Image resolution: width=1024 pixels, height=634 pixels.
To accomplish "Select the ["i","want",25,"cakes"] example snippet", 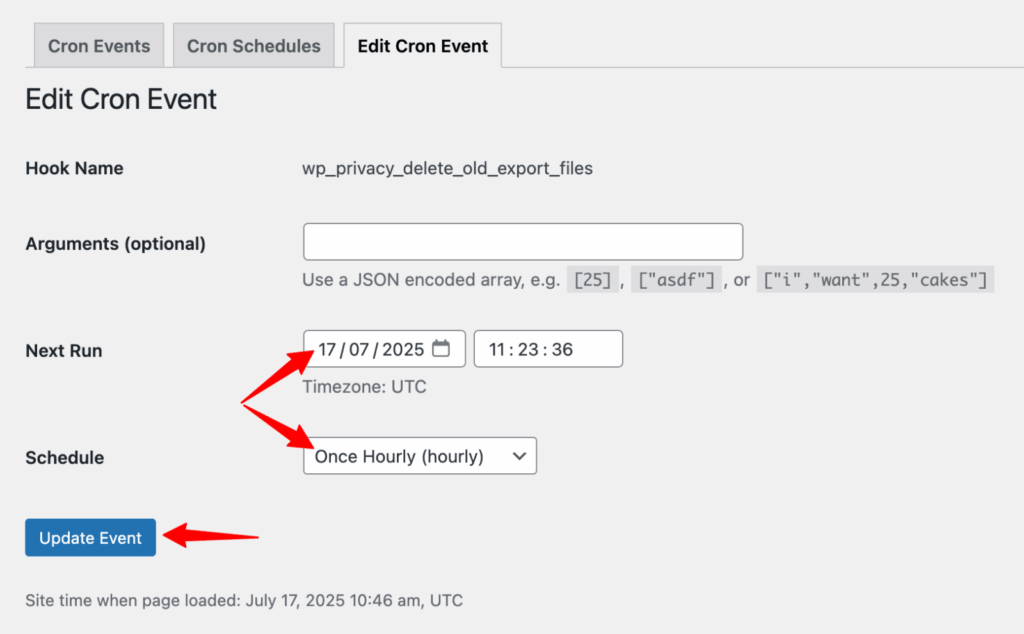I will [x=875, y=279].
